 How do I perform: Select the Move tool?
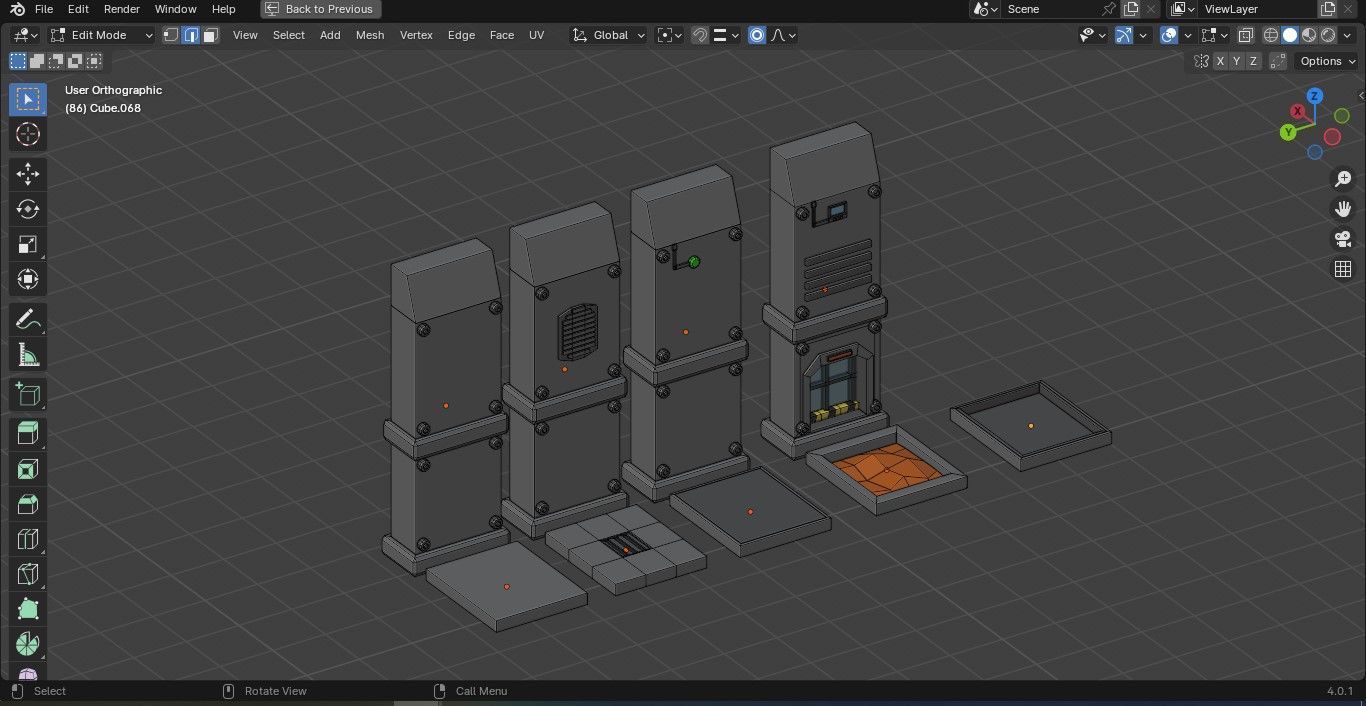tap(27, 174)
